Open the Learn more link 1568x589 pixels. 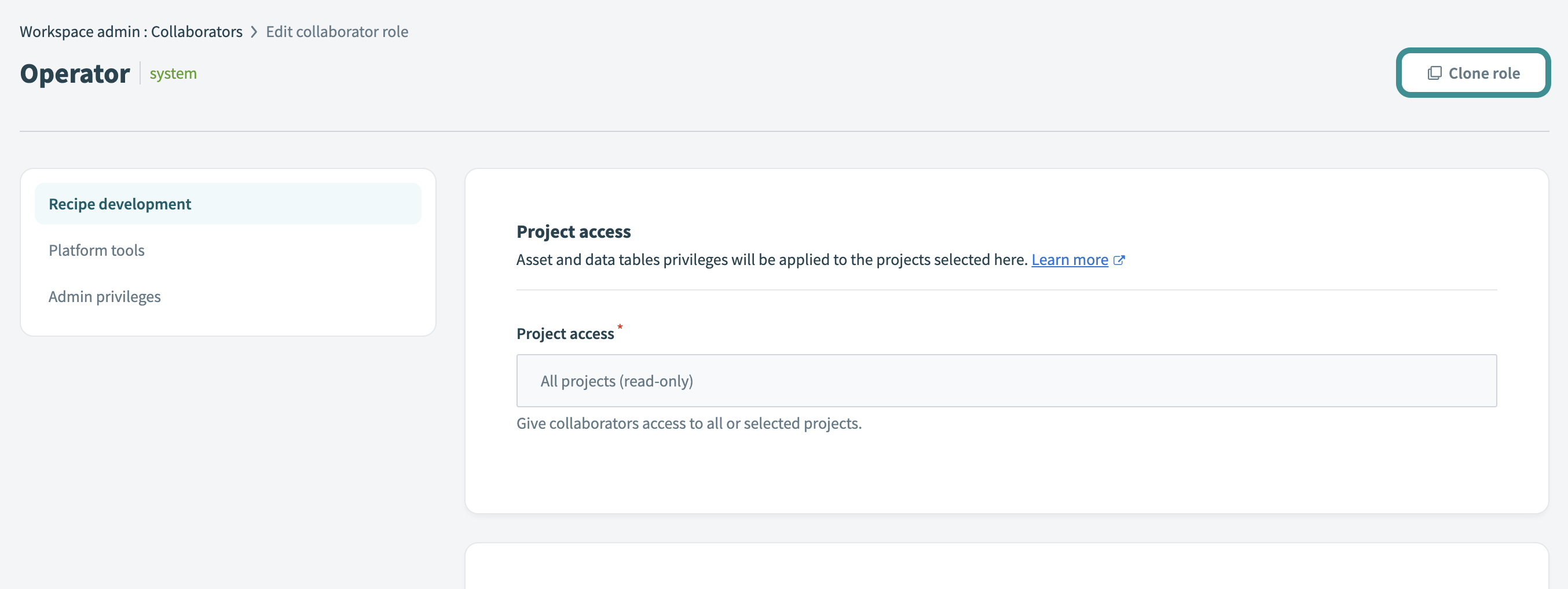tap(1069, 260)
